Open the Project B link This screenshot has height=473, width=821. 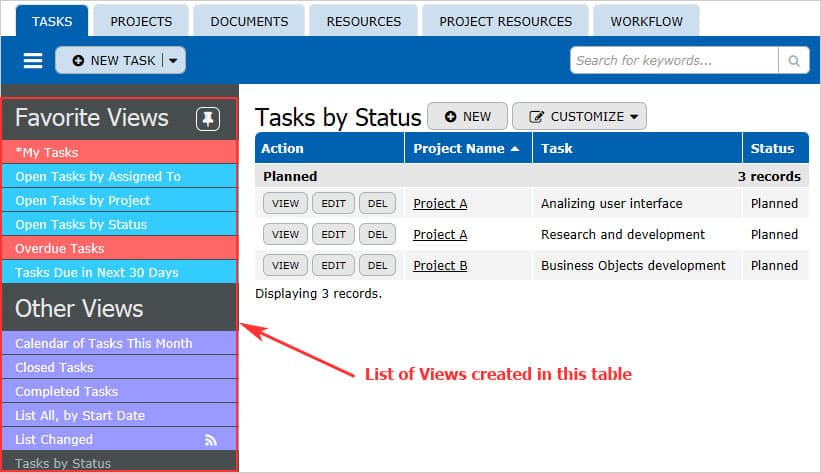440,265
